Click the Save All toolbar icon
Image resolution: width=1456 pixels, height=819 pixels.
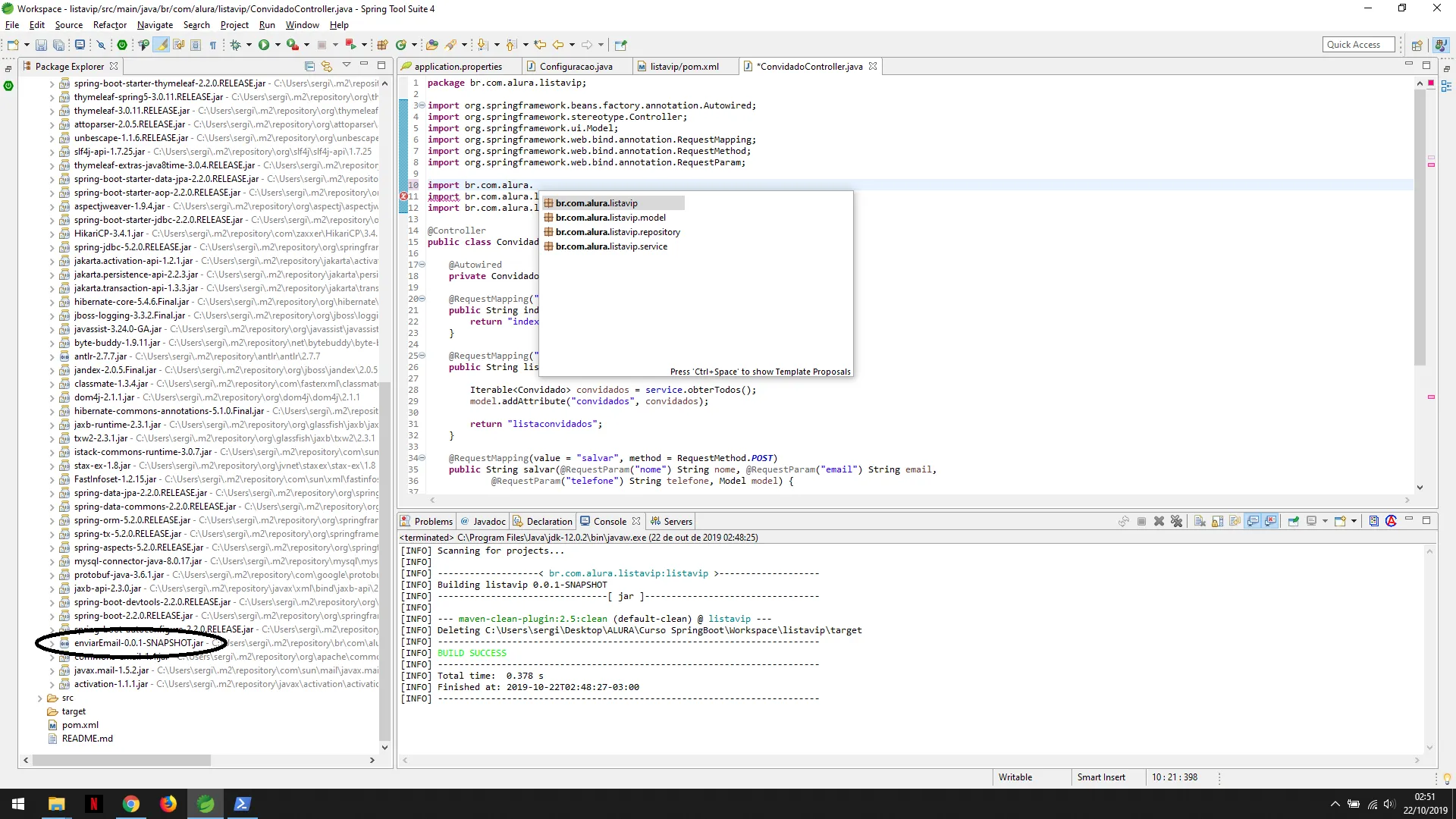[58, 45]
